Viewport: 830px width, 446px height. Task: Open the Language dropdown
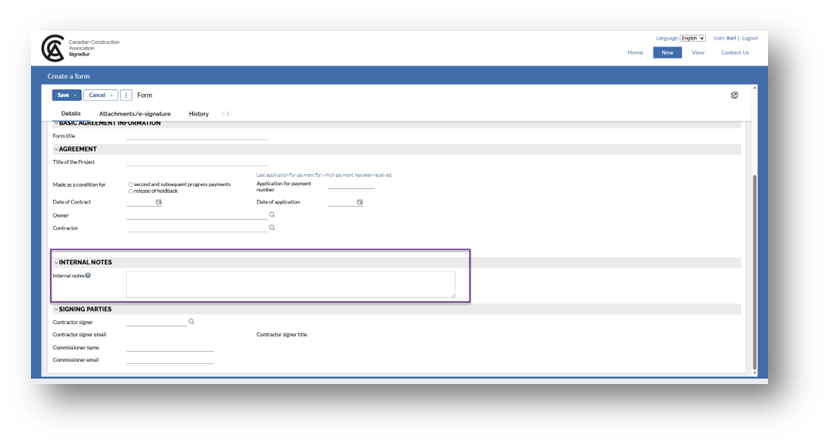[x=693, y=38]
